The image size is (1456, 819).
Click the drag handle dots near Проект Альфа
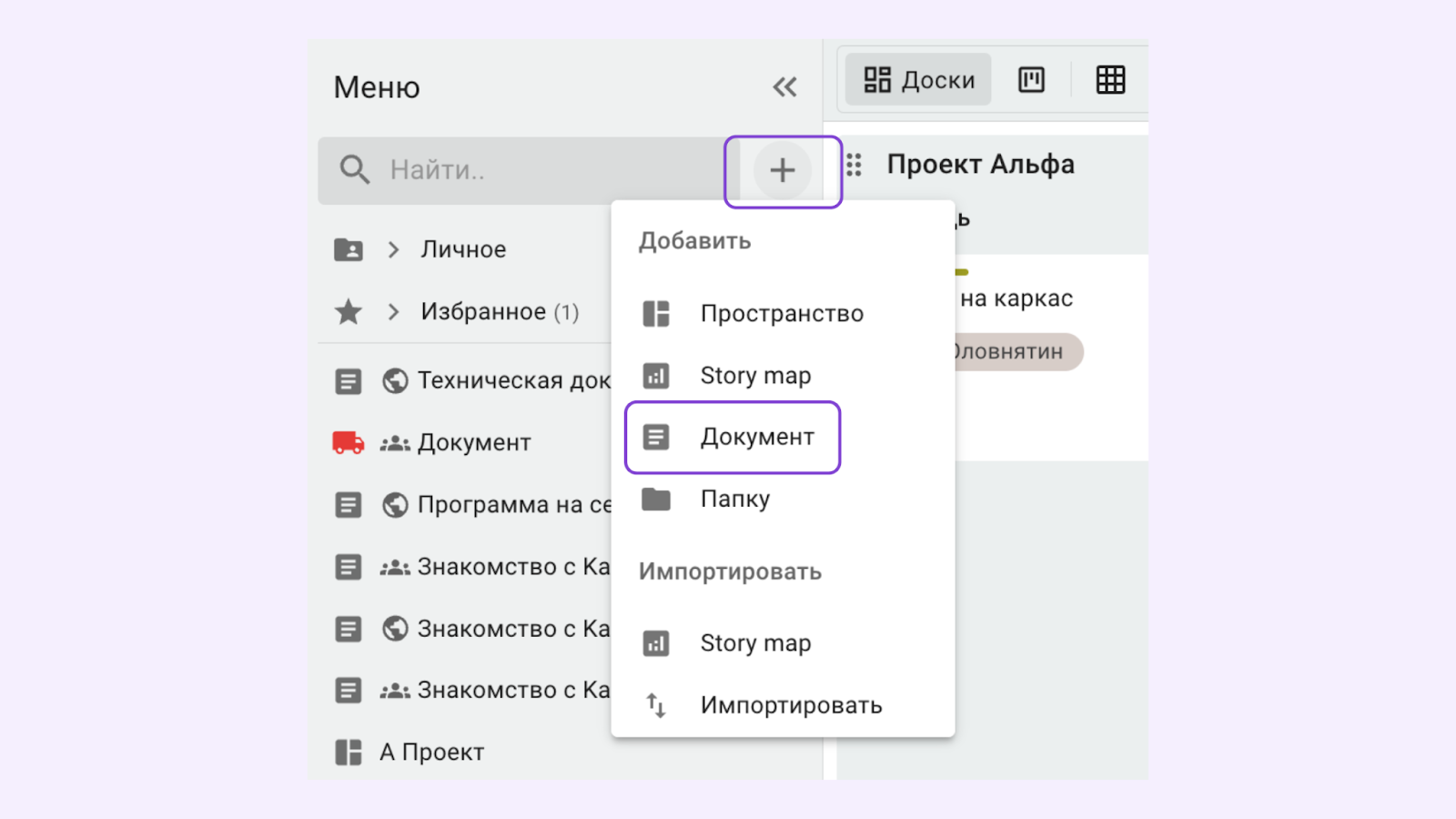click(x=854, y=166)
